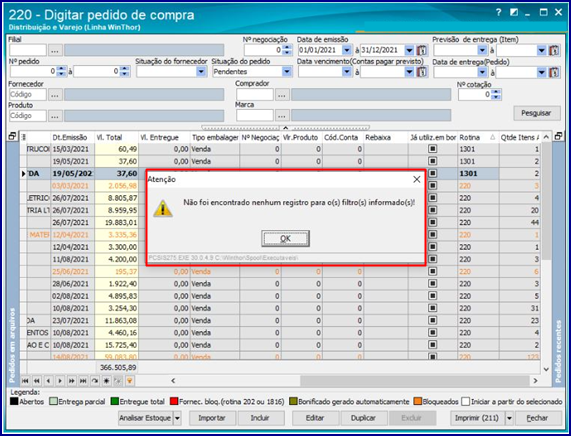571x436 pixels.
Task: Click the asterisk bookmark navigator icon
Action: 106,381
